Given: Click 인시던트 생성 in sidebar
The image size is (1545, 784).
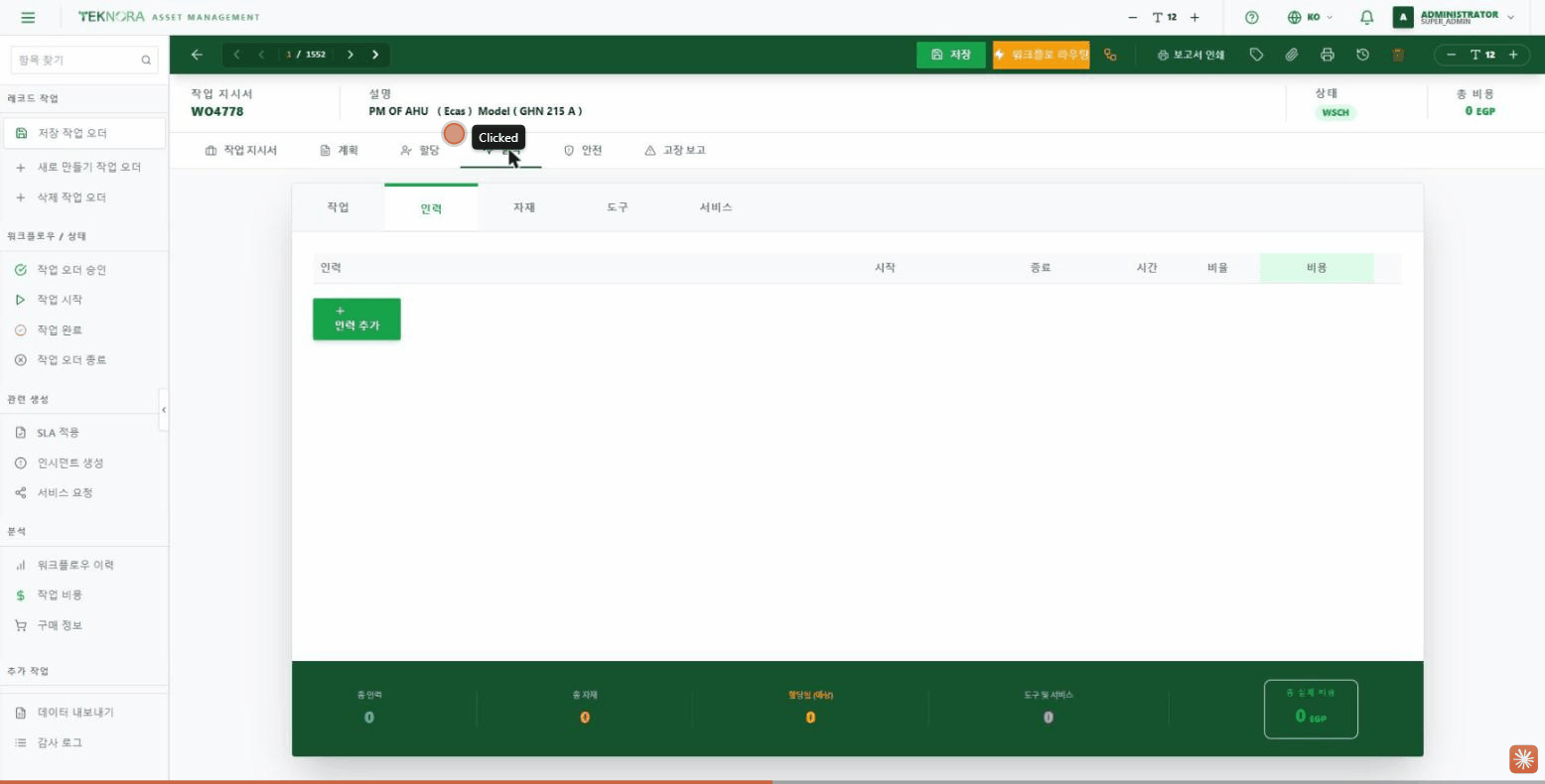Looking at the screenshot, I should click(84, 462).
